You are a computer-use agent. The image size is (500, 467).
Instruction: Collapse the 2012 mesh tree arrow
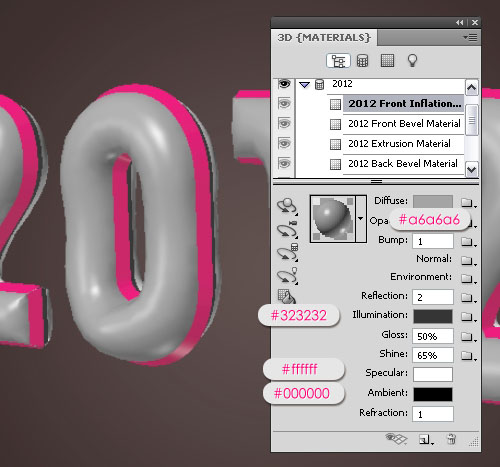pos(304,85)
